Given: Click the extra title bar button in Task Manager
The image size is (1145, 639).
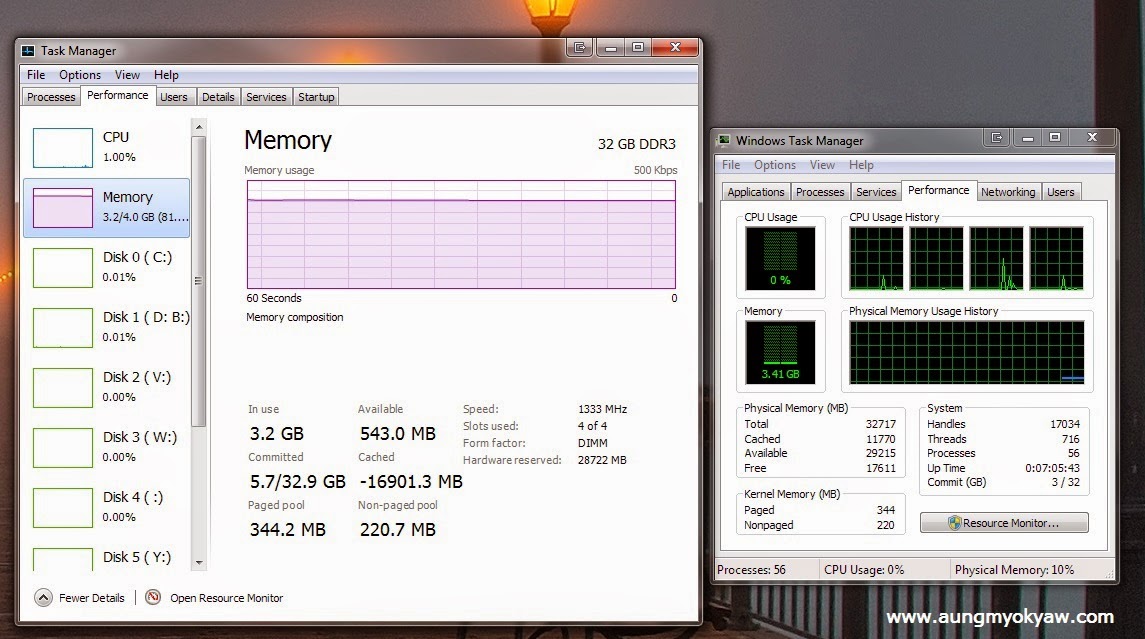Looking at the screenshot, I should pyautogui.click(x=580, y=47).
